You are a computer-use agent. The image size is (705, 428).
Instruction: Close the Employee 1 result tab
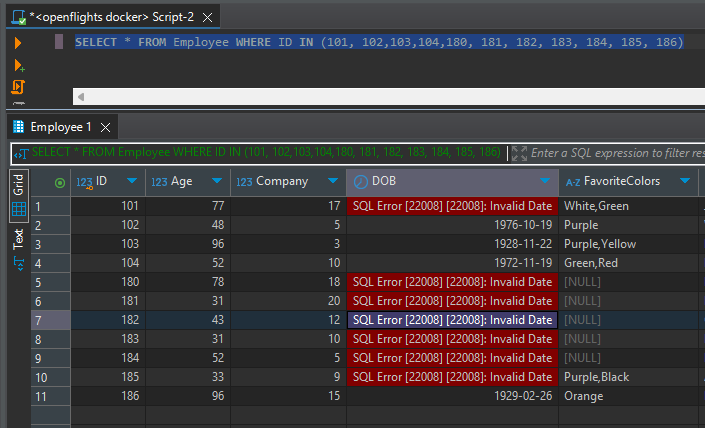pos(106,127)
